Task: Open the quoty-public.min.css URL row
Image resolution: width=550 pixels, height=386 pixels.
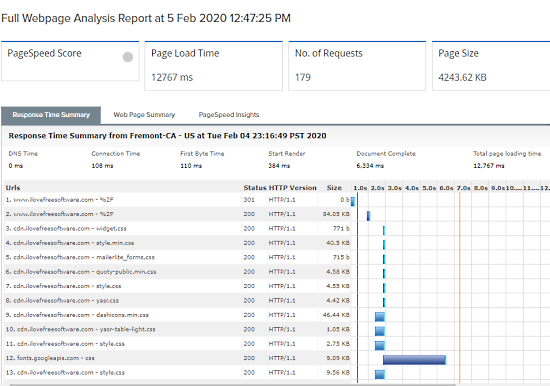Action: (81, 272)
